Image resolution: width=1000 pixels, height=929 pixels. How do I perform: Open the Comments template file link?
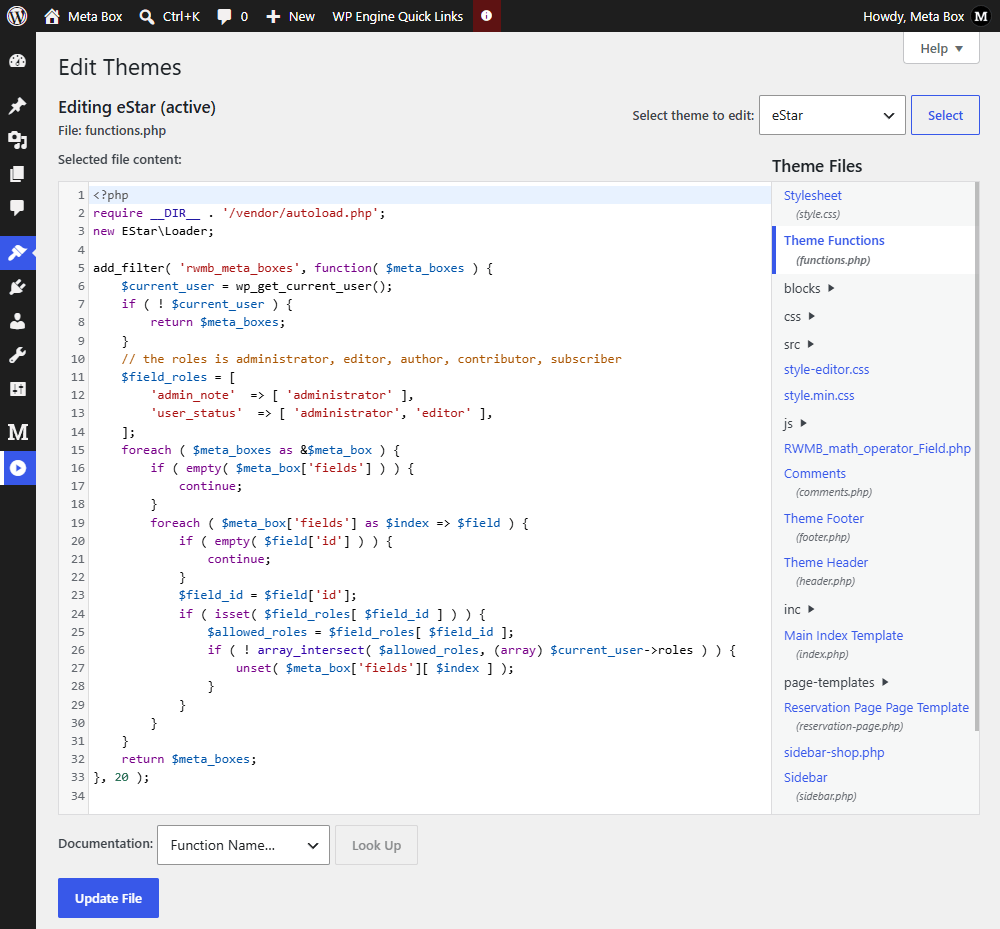coord(814,474)
